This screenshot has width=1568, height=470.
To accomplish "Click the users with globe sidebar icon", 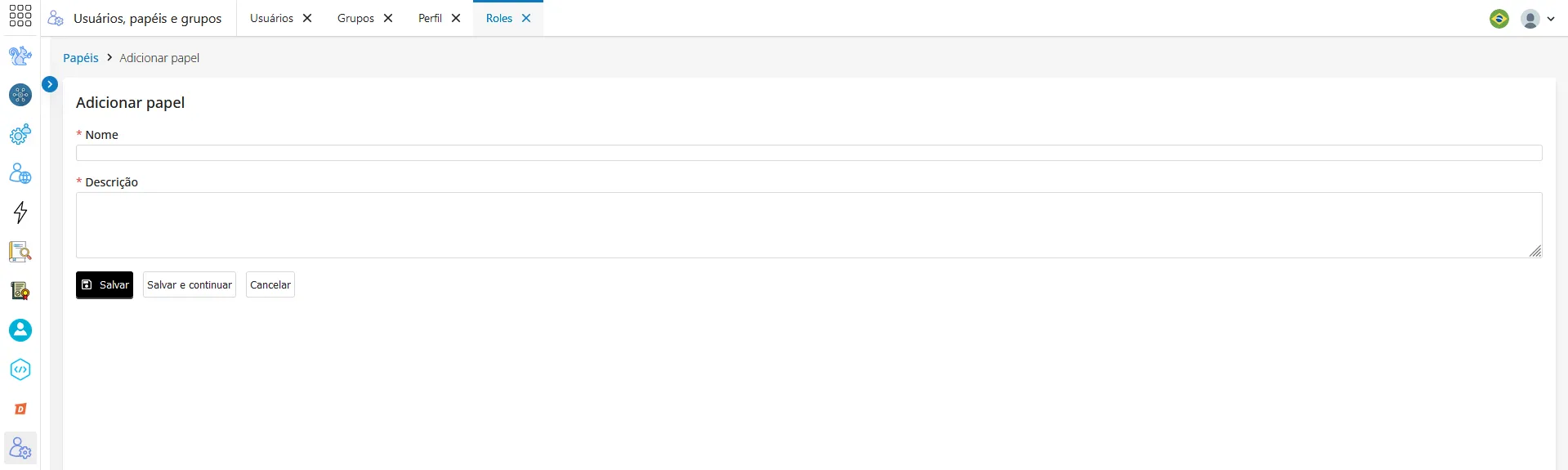I will click(x=20, y=173).
